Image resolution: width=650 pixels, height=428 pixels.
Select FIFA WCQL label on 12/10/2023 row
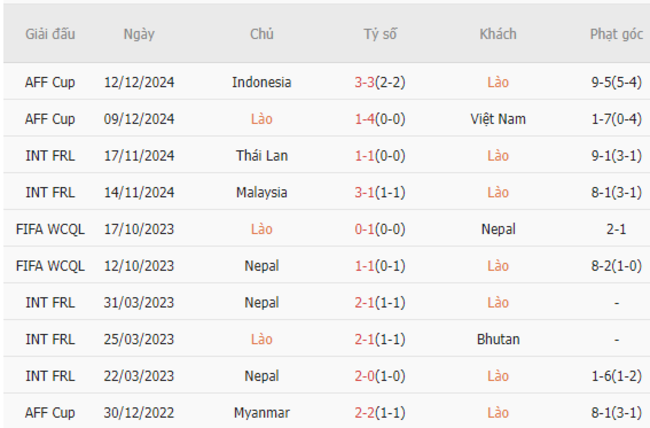pyautogui.click(x=50, y=266)
